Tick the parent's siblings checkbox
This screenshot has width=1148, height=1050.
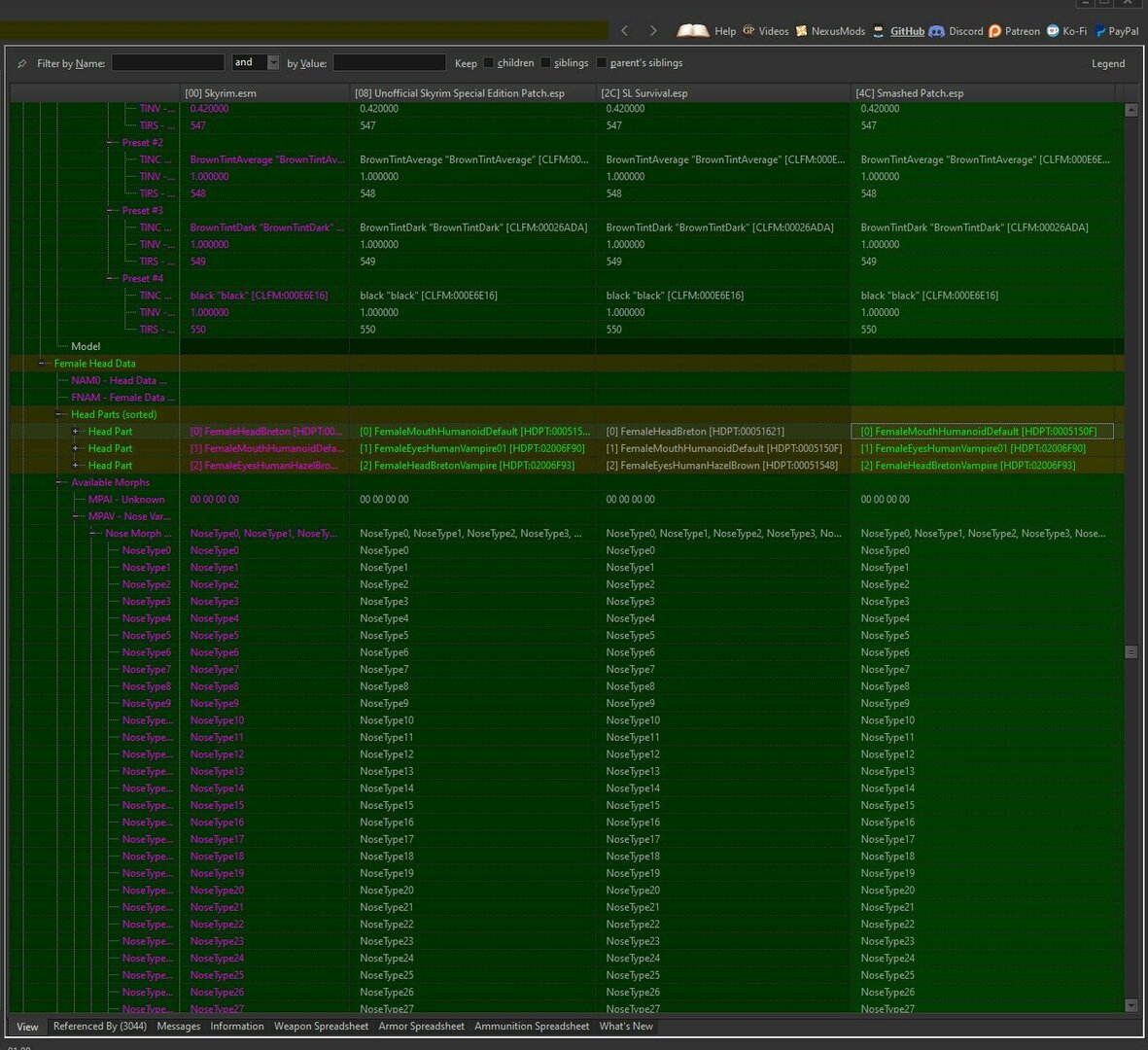(x=602, y=63)
